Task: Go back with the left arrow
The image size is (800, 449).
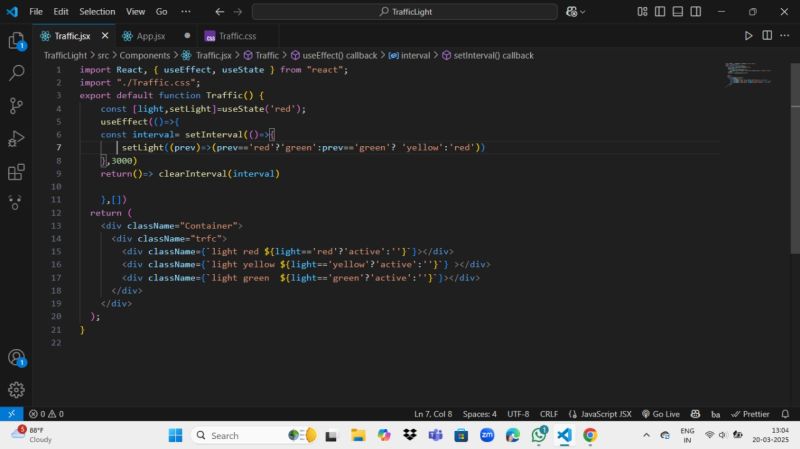Action: 220,12
